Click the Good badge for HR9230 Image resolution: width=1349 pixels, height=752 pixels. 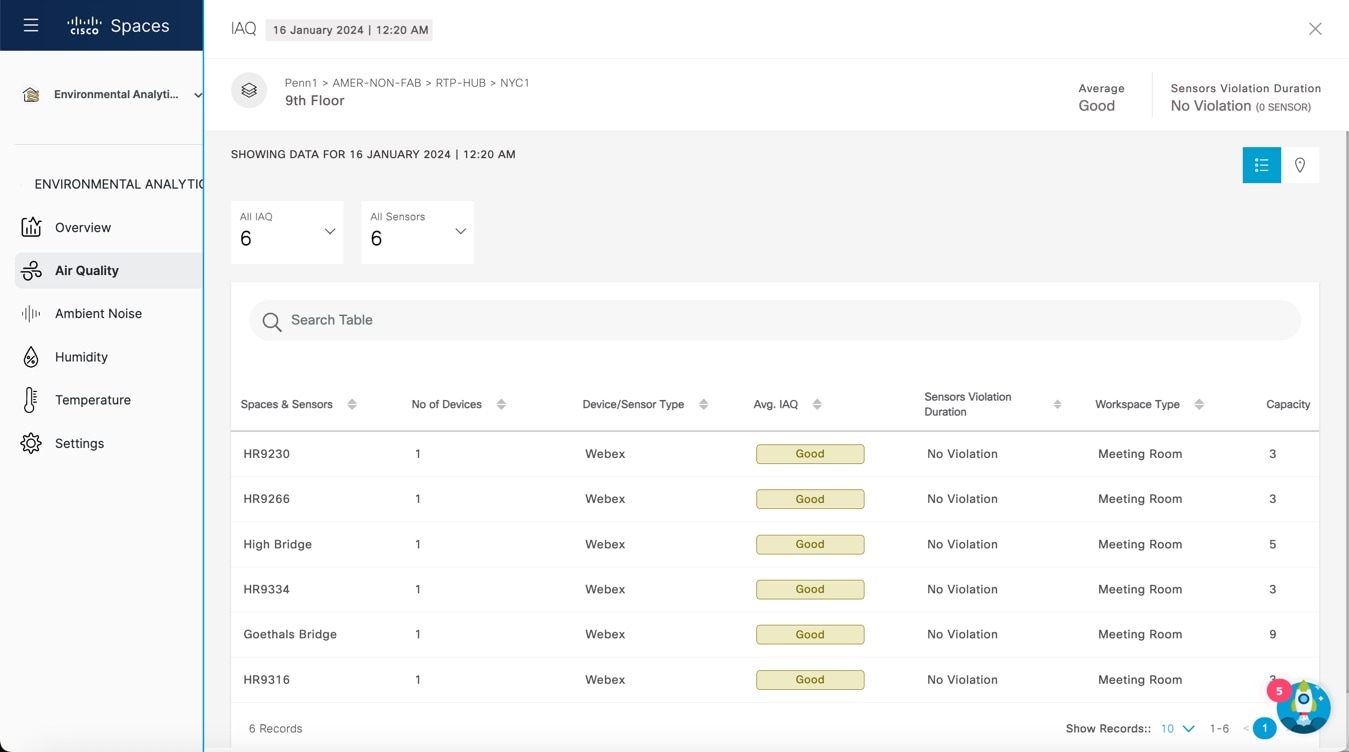[x=810, y=454]
